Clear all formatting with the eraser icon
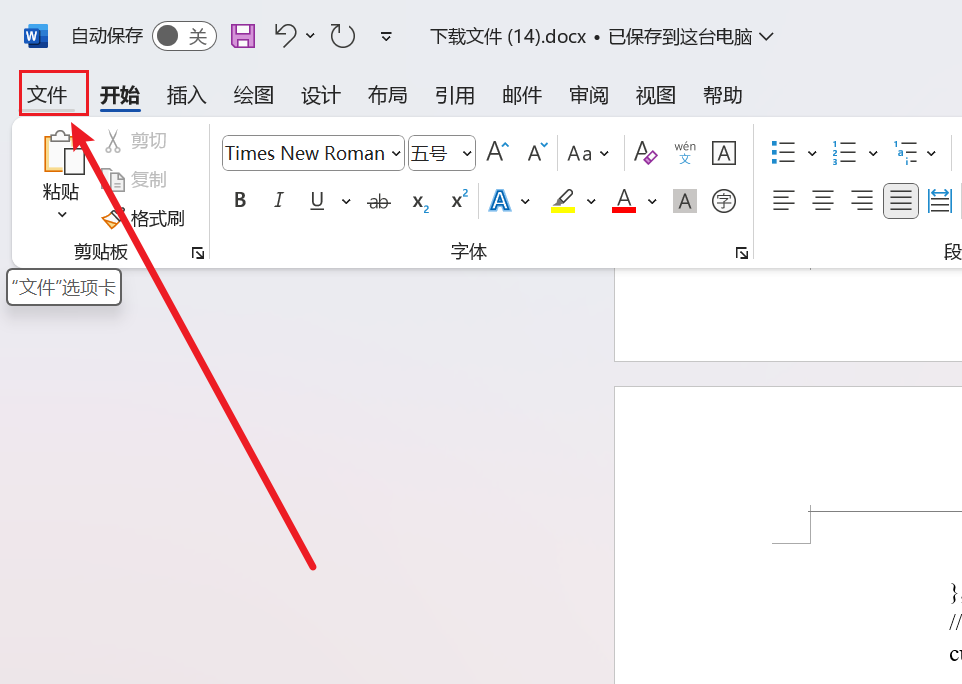Image resolution: width=962 pixels, height=684 pixels. point(645,152)
